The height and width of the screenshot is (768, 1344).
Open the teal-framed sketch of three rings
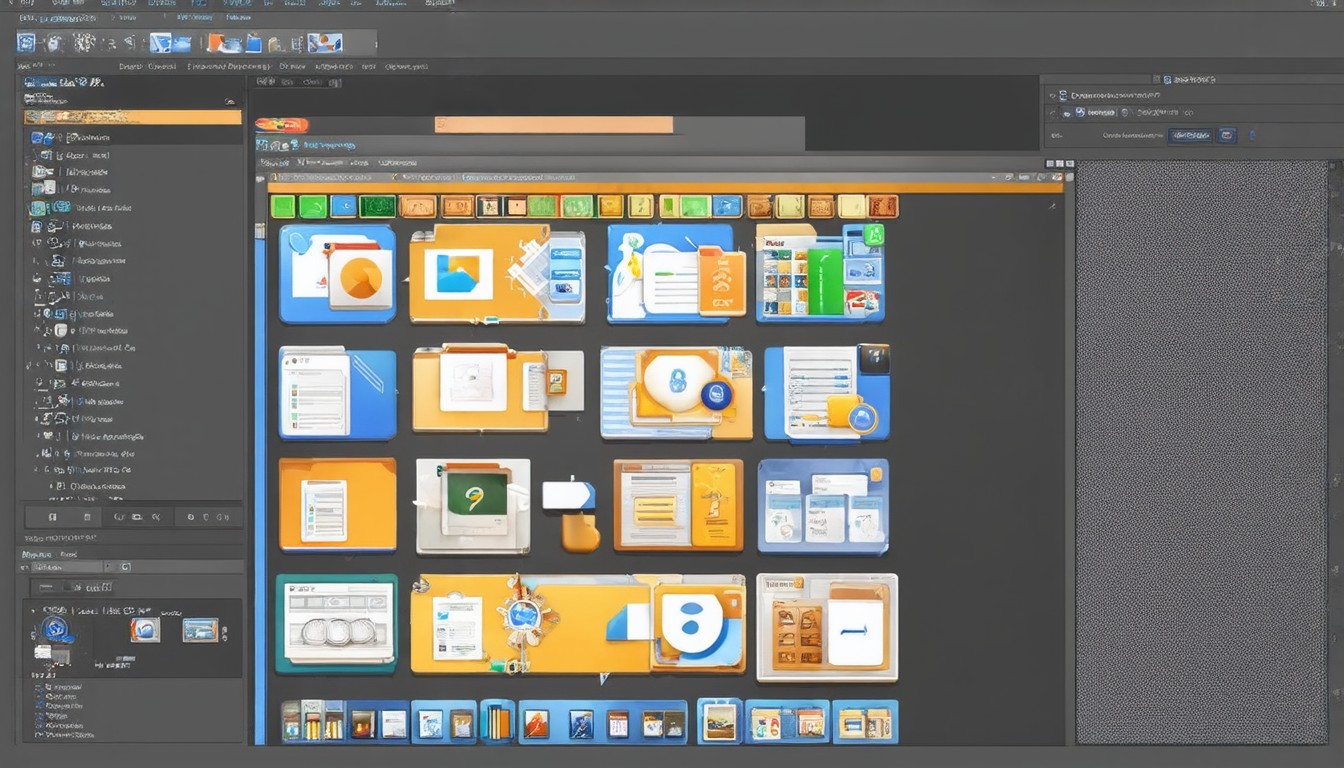tap(336, 622)
